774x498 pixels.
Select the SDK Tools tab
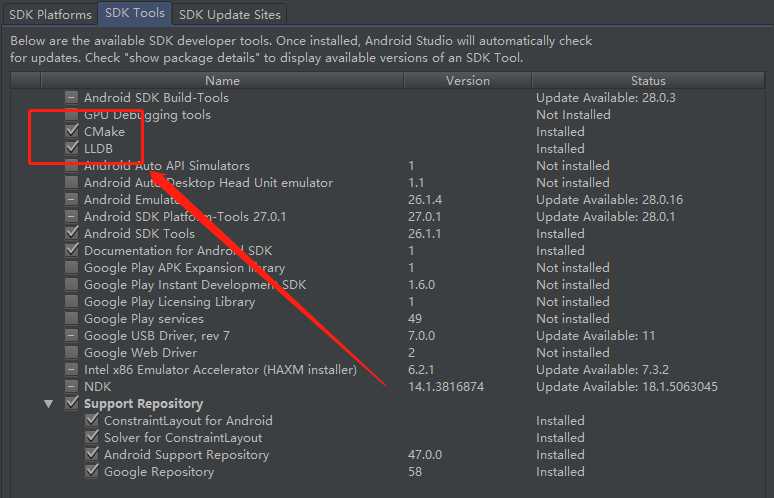point(135,13)
